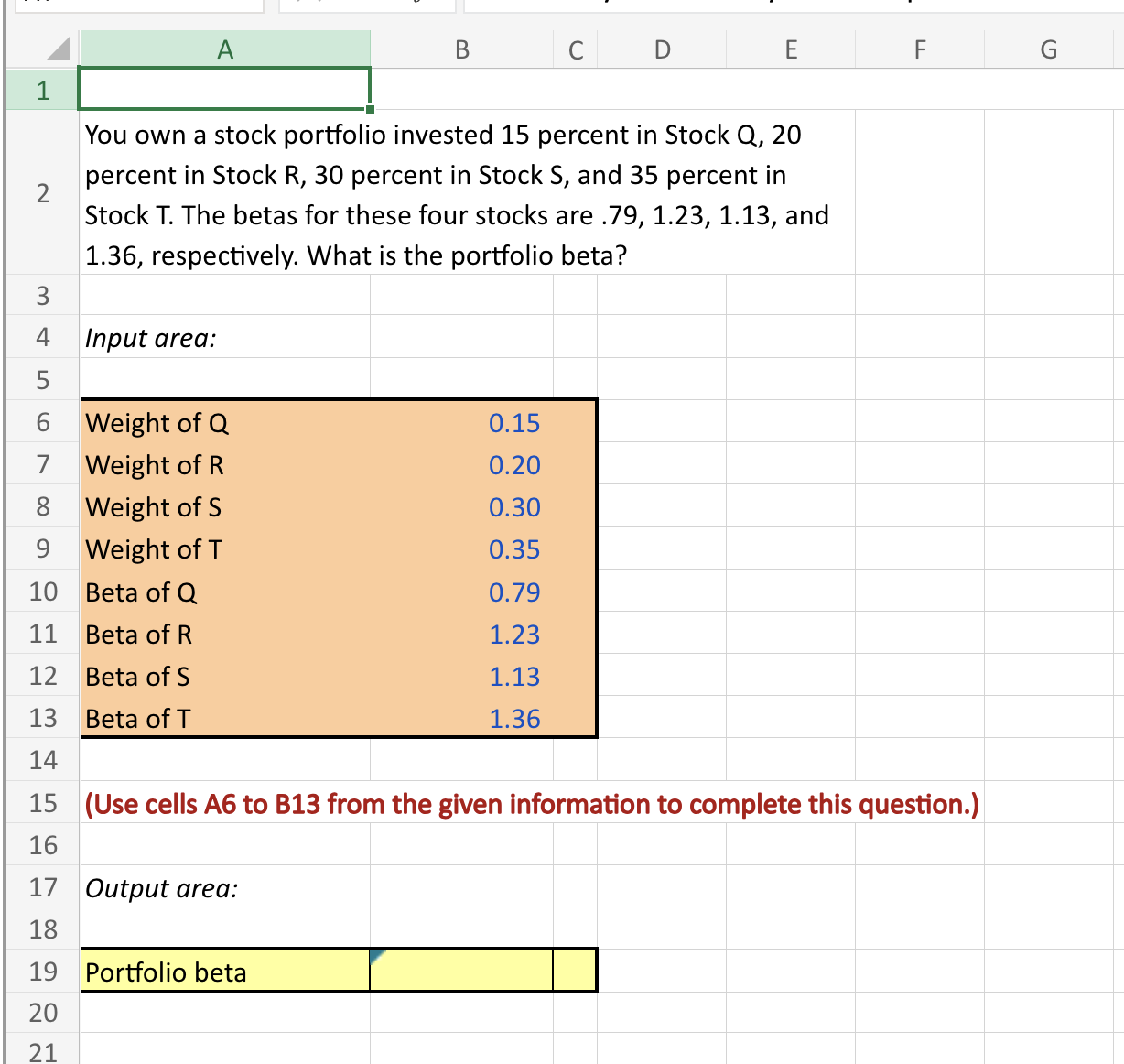The height and width of the screenshot is (1064, 1124).
Task: Select column A header
Action: (225, 49)
